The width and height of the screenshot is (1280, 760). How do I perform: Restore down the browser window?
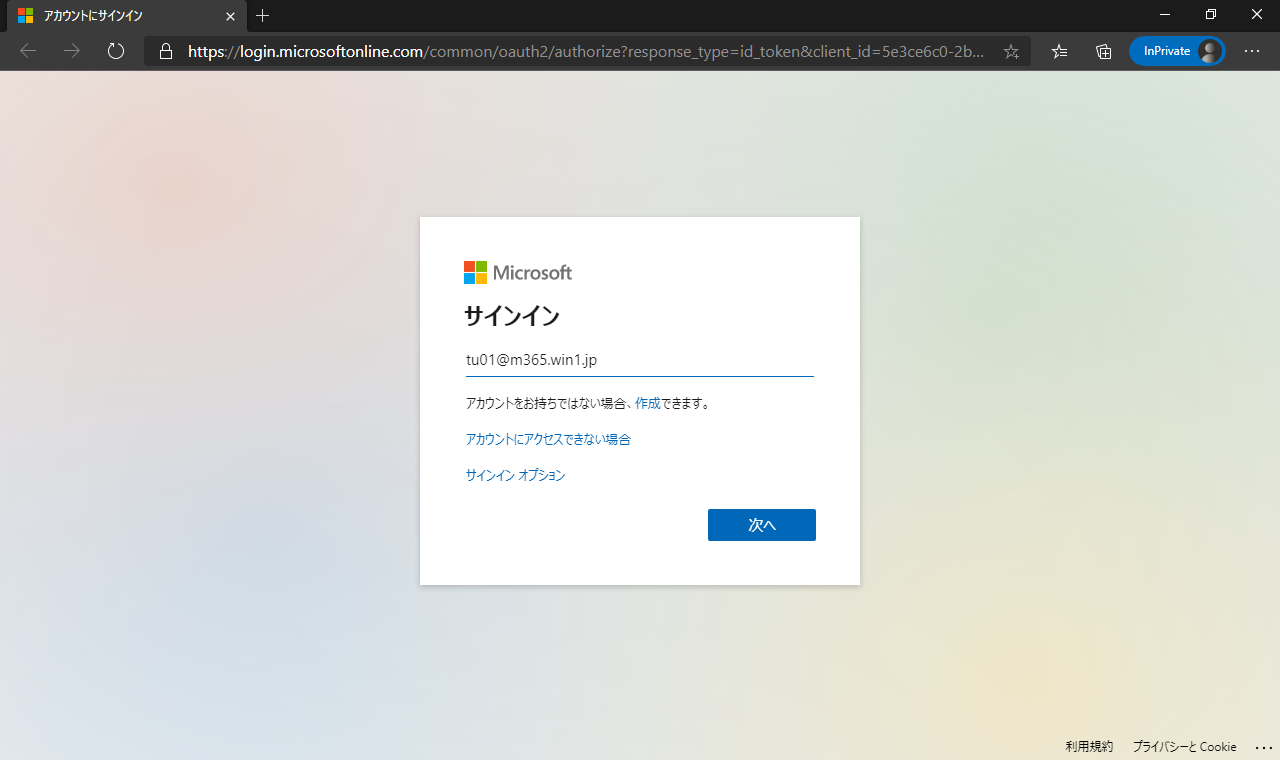click(1211, 15)
